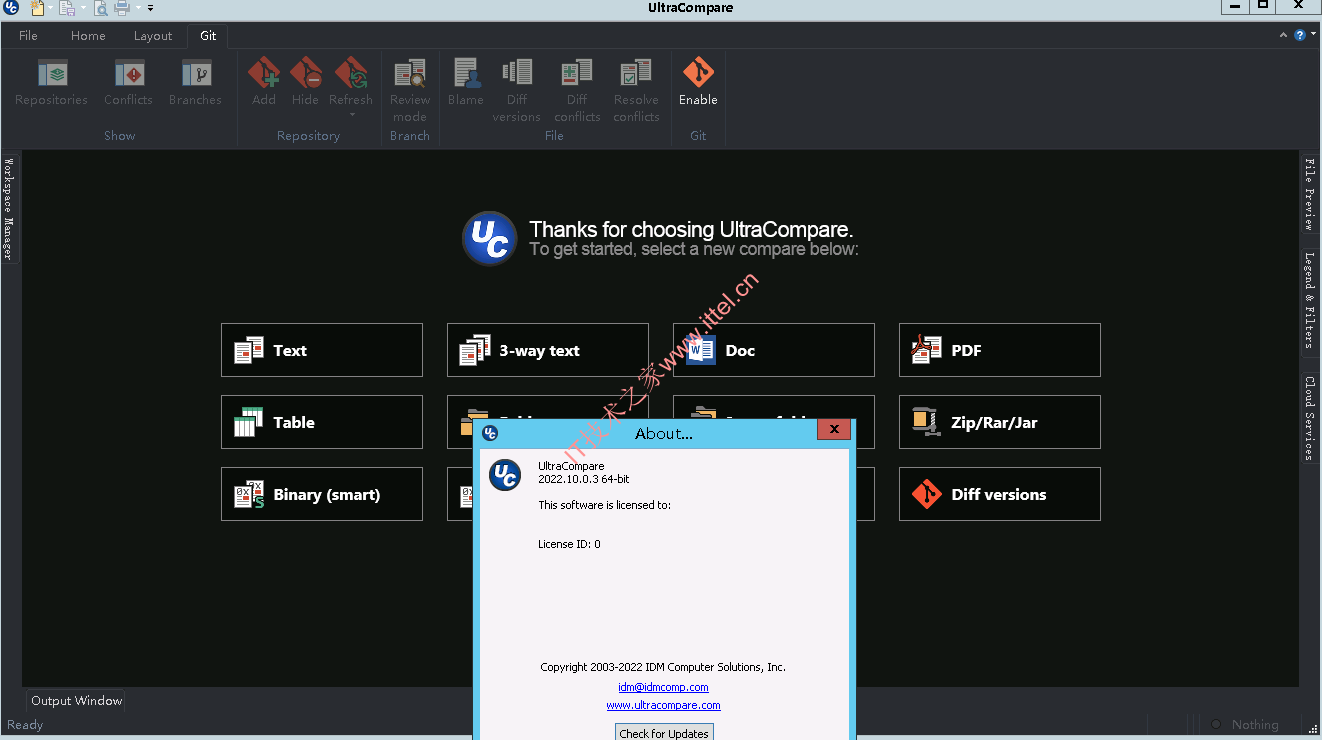
Task: Open Review mode in Branch group
Action: [x=410, y=74]
